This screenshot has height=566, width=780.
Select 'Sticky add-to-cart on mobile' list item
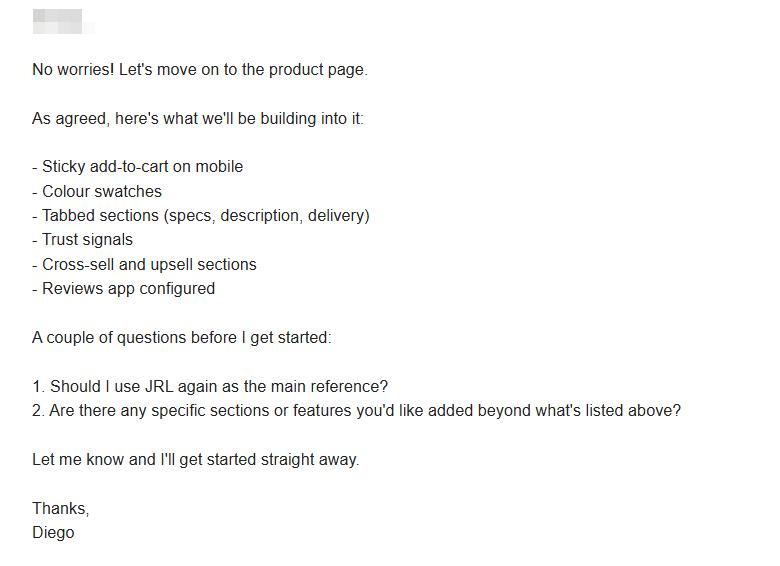coord(138,167)
